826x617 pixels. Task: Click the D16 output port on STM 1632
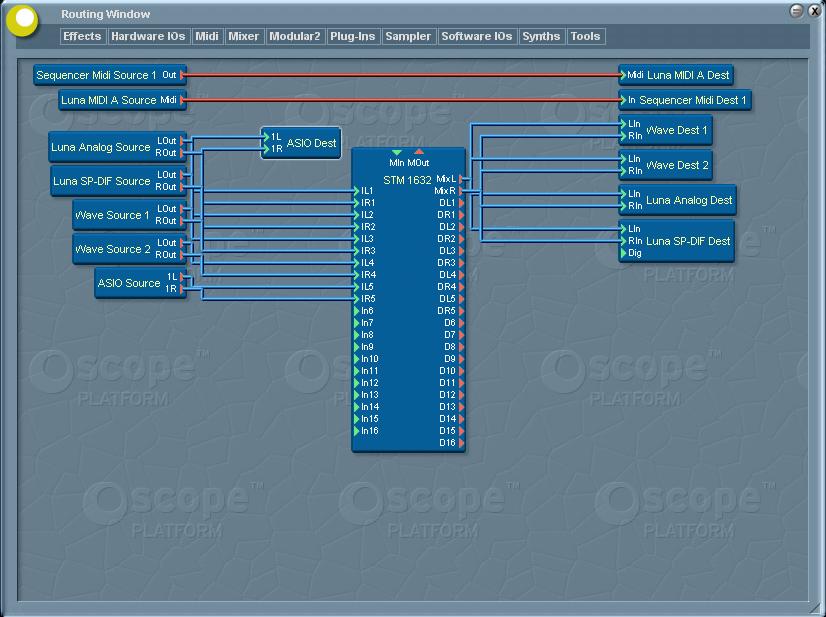click(x=461, y=443)
